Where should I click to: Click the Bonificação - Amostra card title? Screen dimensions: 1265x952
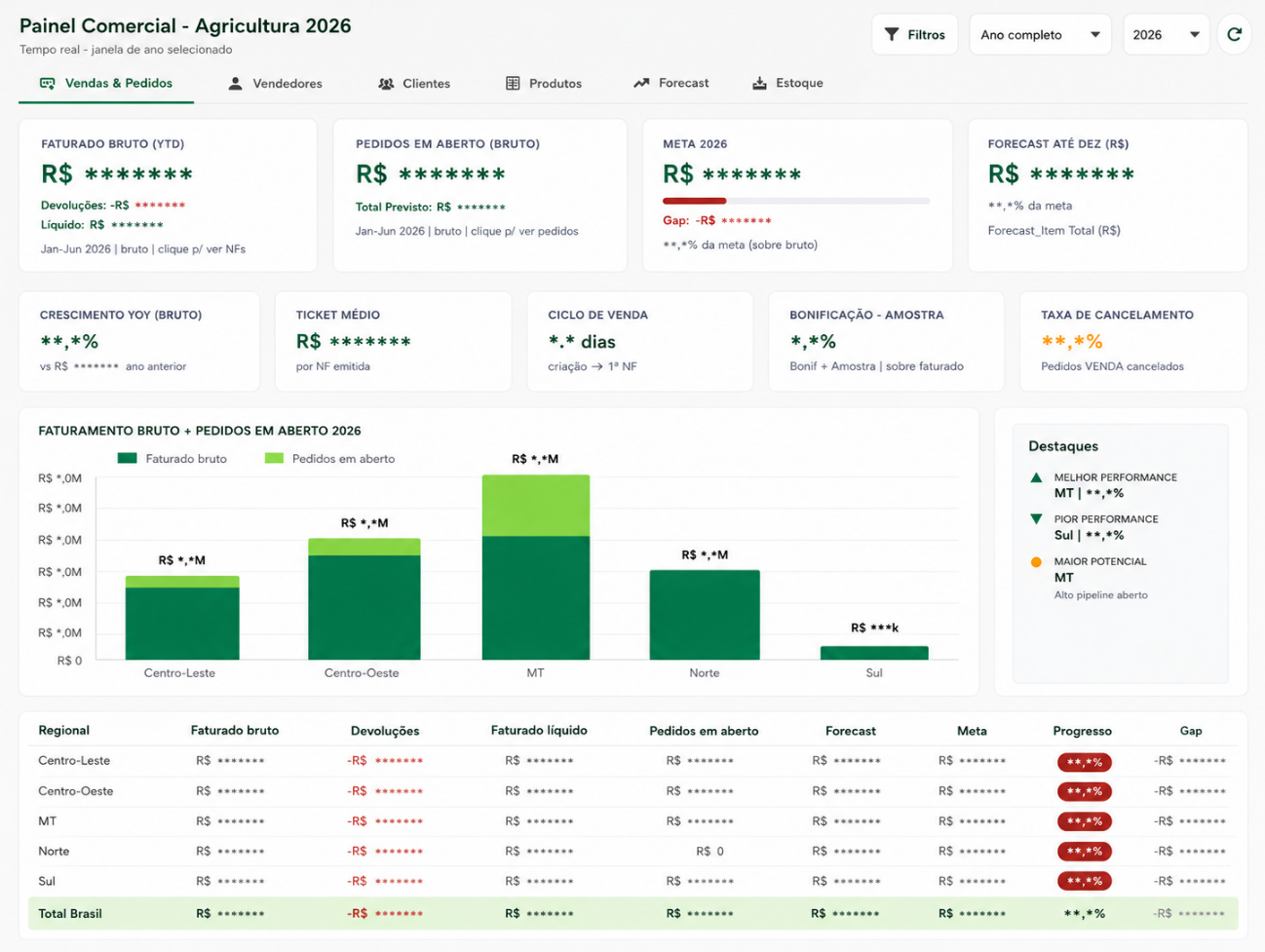(x=866, y=315)
